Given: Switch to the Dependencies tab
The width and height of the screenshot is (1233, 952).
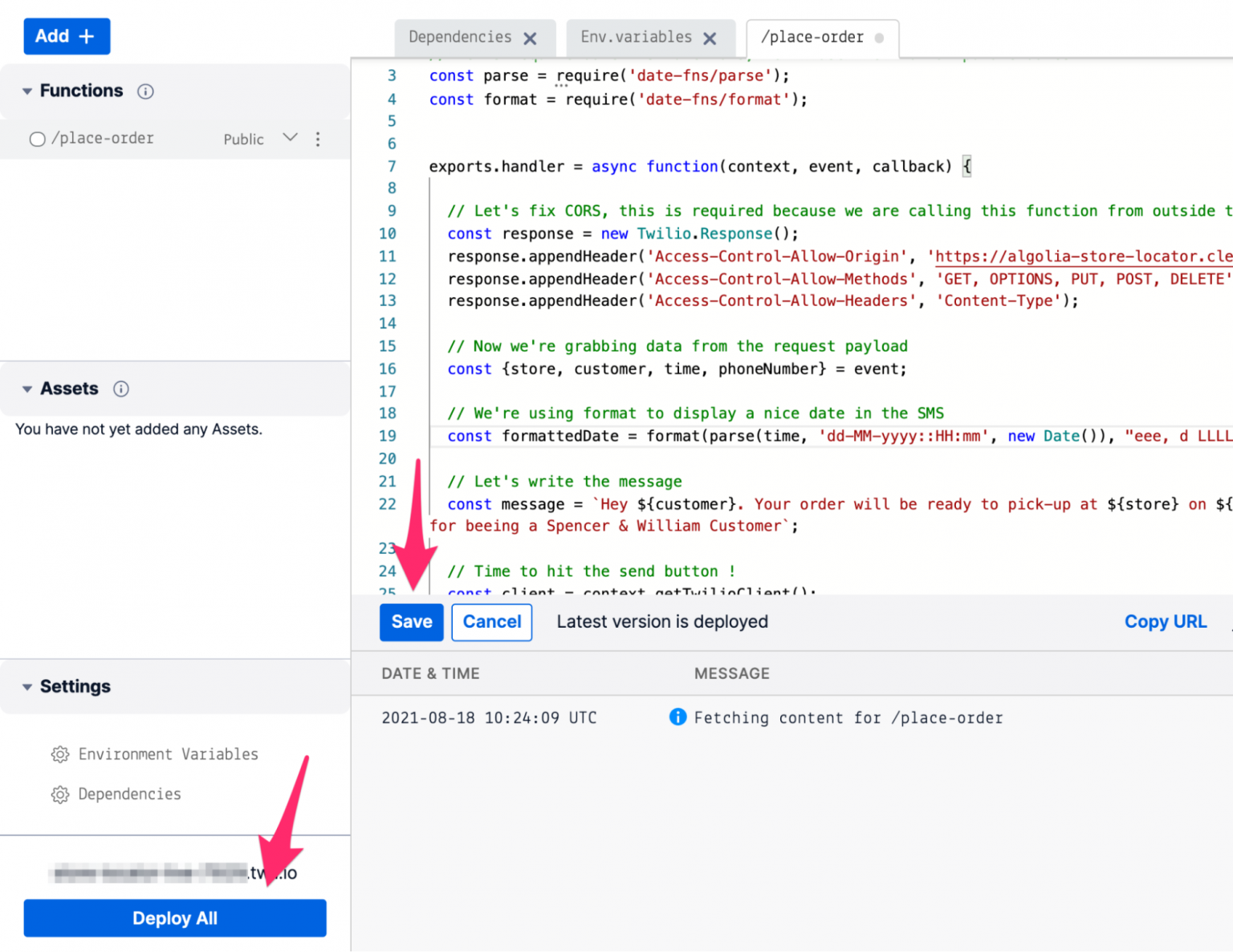Looking at the screenshot, I should [x=460, y=37].
